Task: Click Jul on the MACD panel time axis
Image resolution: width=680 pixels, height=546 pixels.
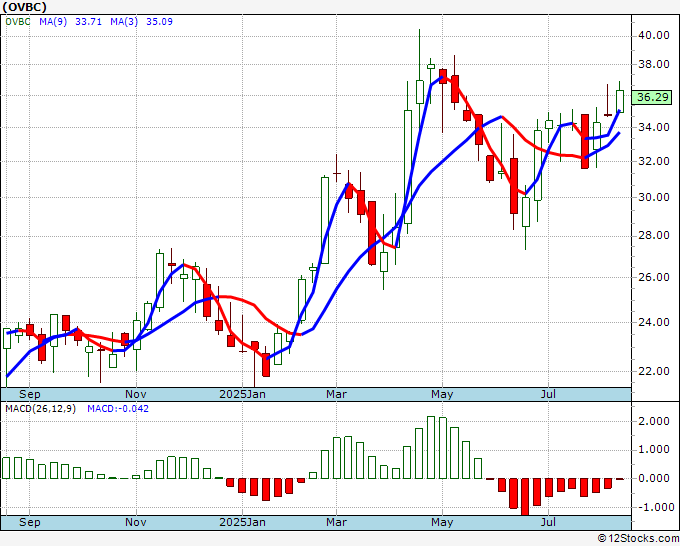Action: pyautogui.click(x=549, y=522)
